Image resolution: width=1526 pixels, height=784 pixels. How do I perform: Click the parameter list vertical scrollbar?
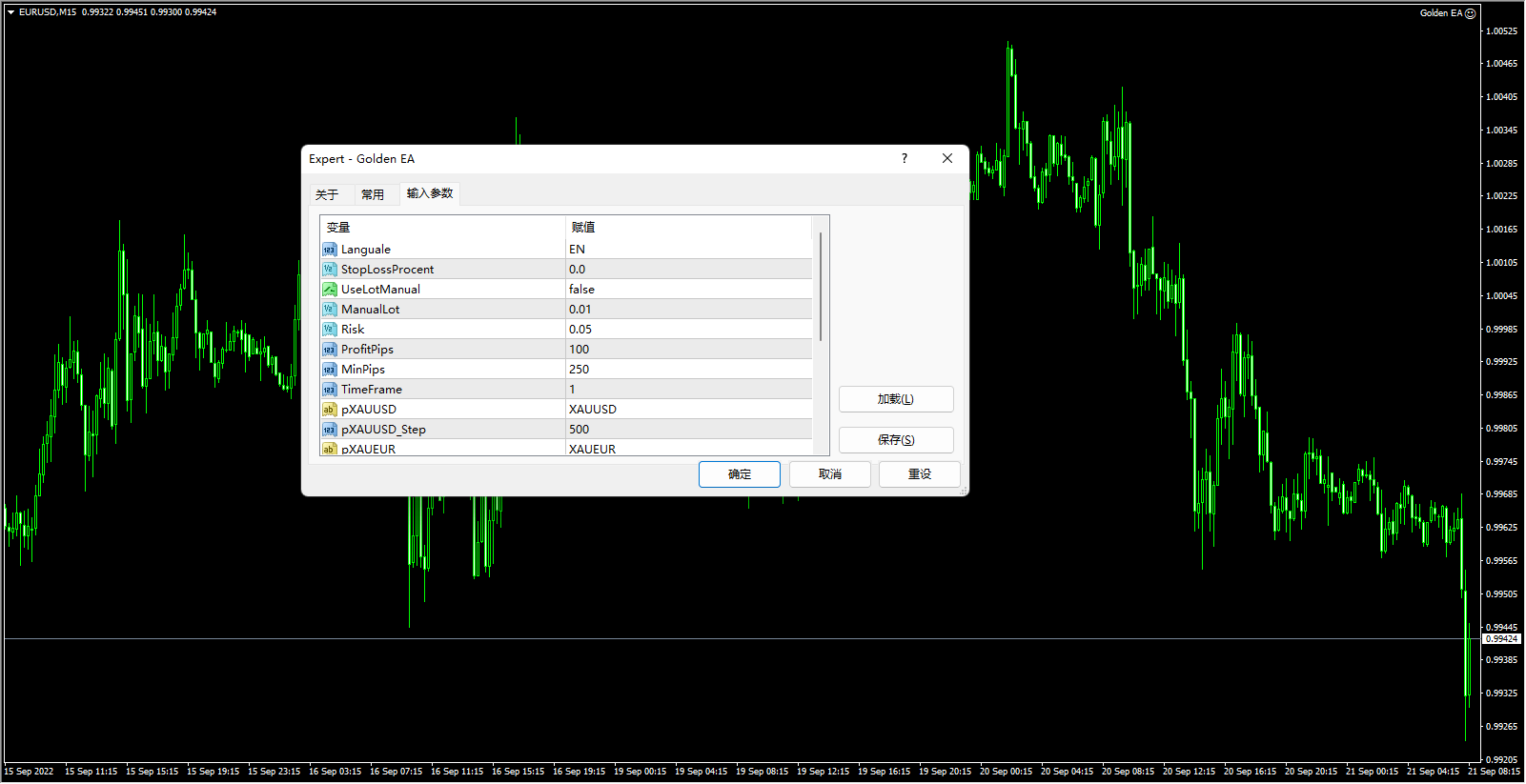(x=820, y=287)
